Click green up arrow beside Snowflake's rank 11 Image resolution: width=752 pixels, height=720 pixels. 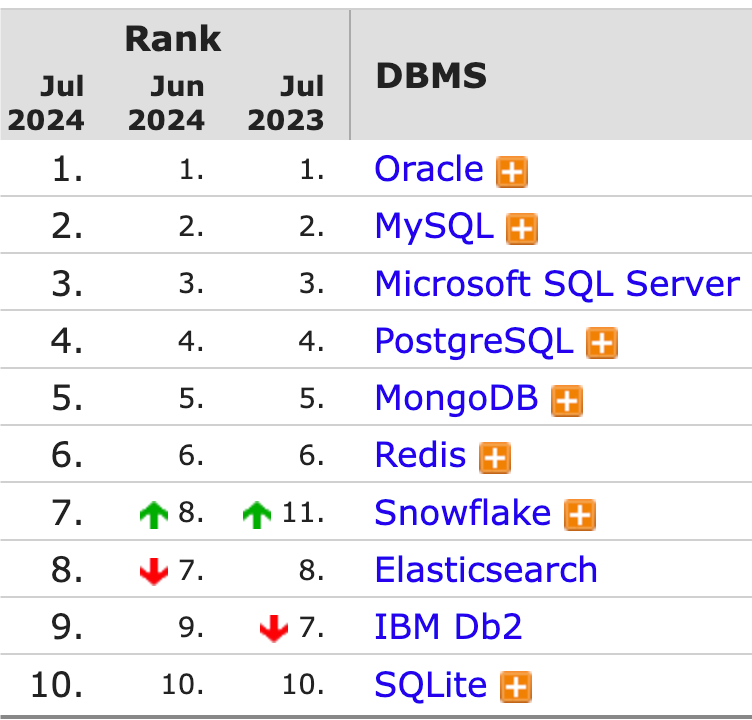(x=257, y=515)
